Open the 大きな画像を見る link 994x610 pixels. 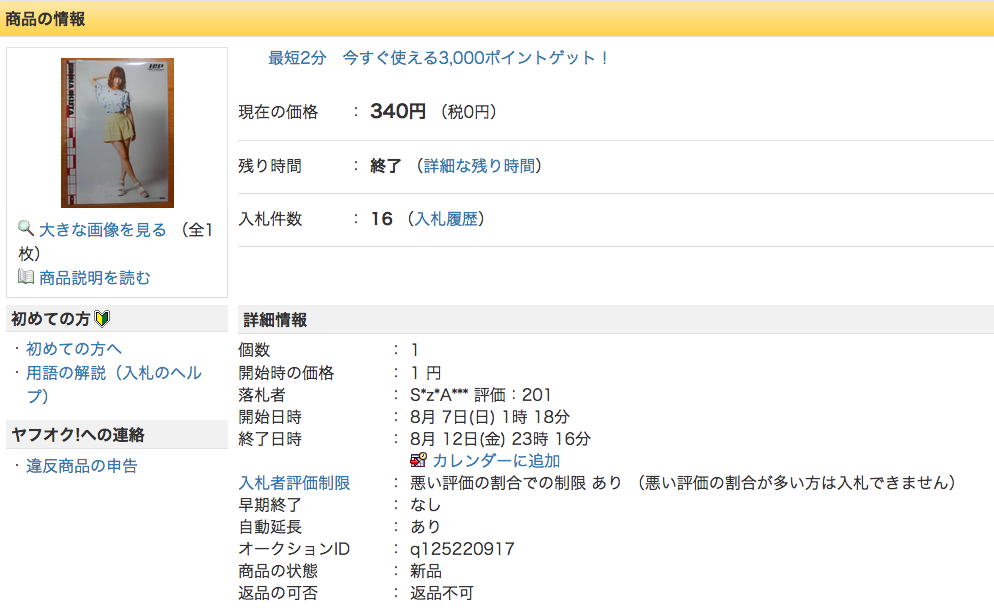pos(103,230)
